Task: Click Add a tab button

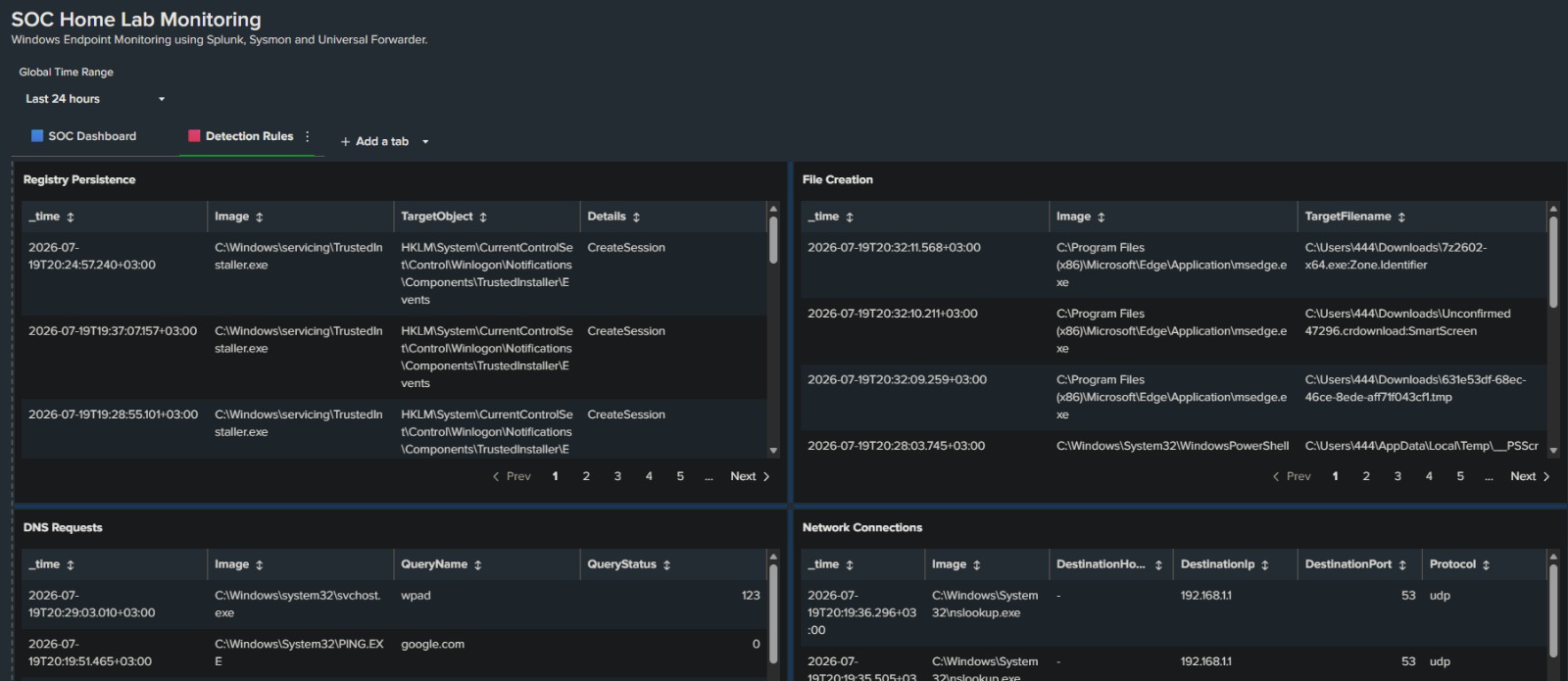Action: (374, 142)
